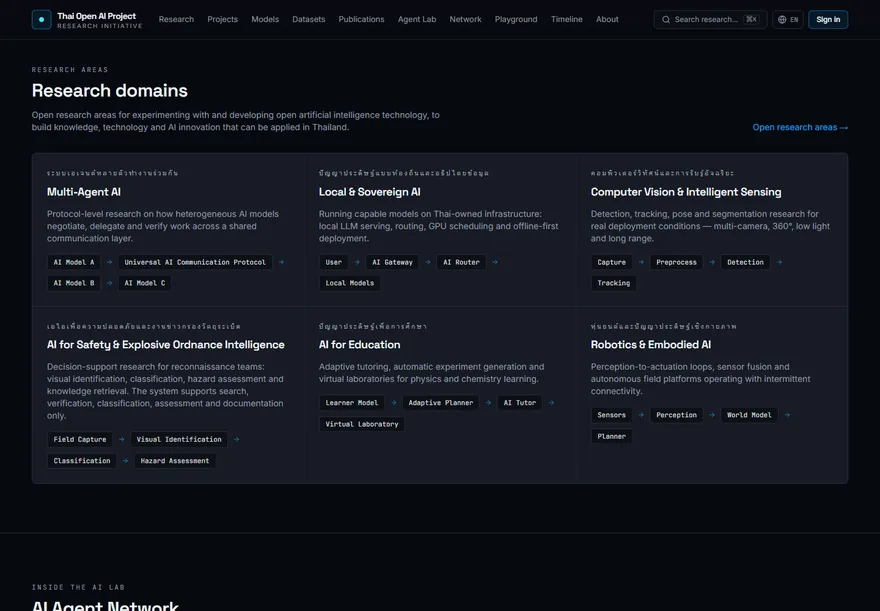
Task: Click the search magnifier icon
Action: (666, 20)
